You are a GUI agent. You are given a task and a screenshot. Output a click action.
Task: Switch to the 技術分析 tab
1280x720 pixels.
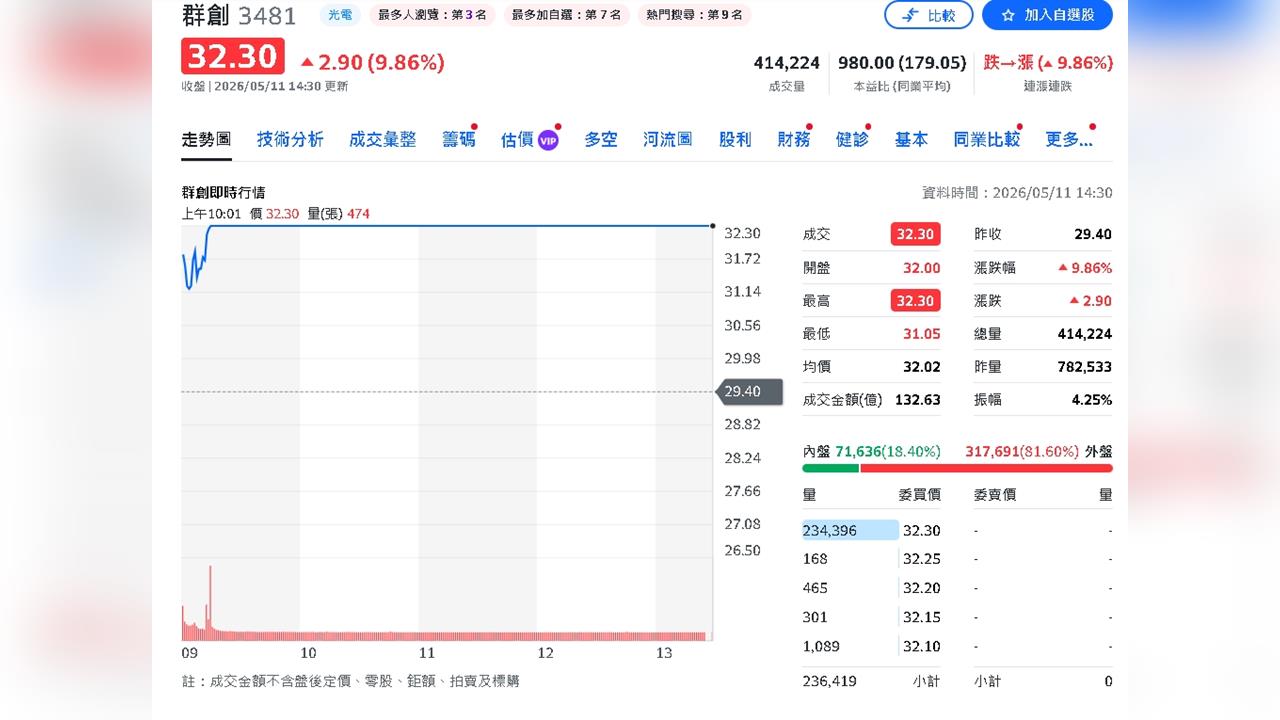coord(290,140)
